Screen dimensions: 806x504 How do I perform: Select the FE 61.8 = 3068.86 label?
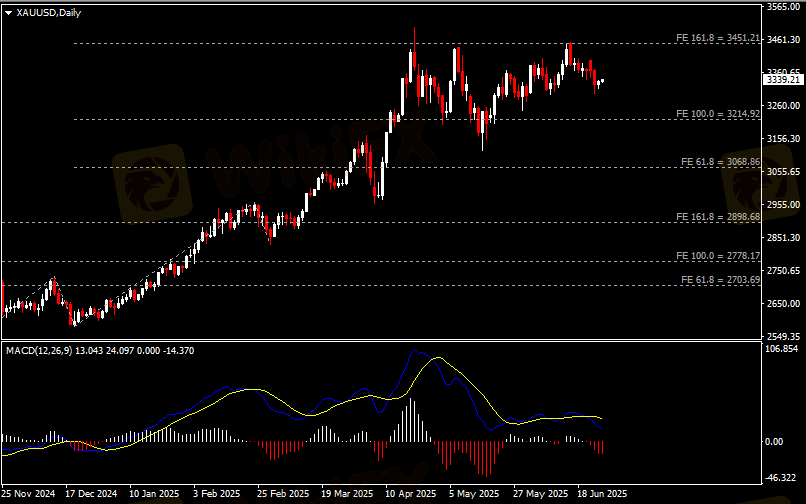pyautogui.click(x=720, y=161)
